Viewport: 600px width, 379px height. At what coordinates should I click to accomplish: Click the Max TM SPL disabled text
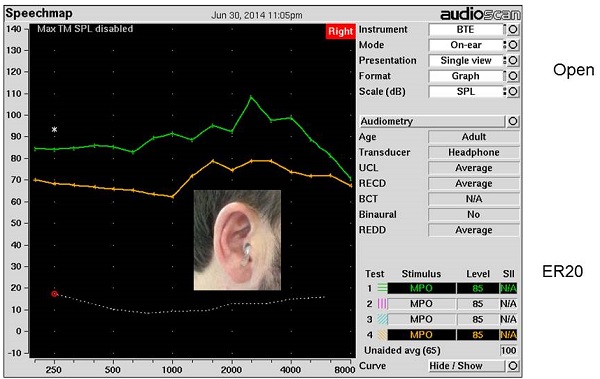85,29
